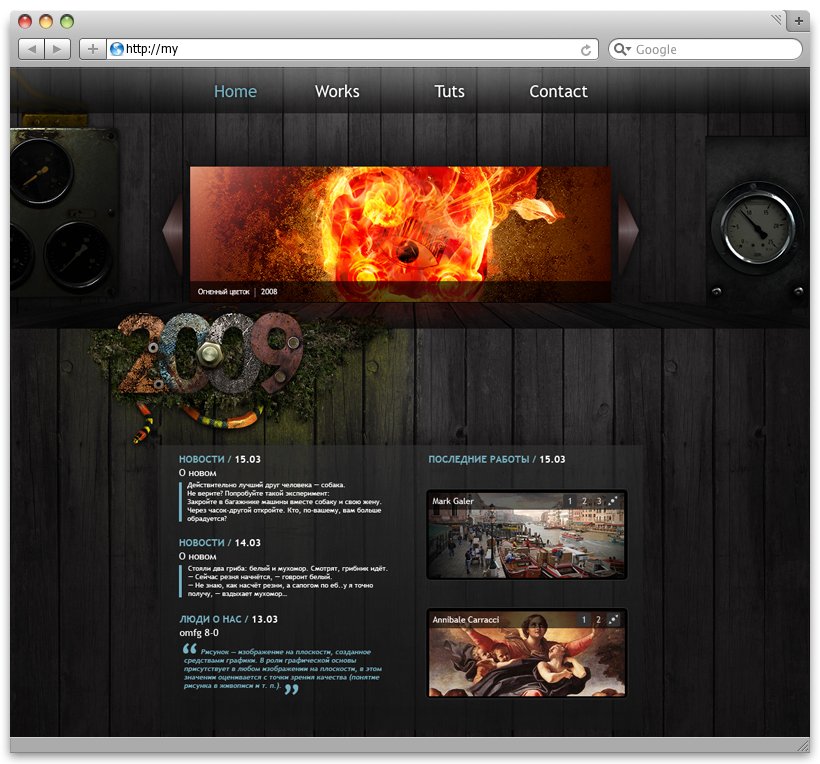Open the НОВОСТИ / 14.03 heading
The width and height of the screenshot is (820, 764).
click(x=220, y=543)
